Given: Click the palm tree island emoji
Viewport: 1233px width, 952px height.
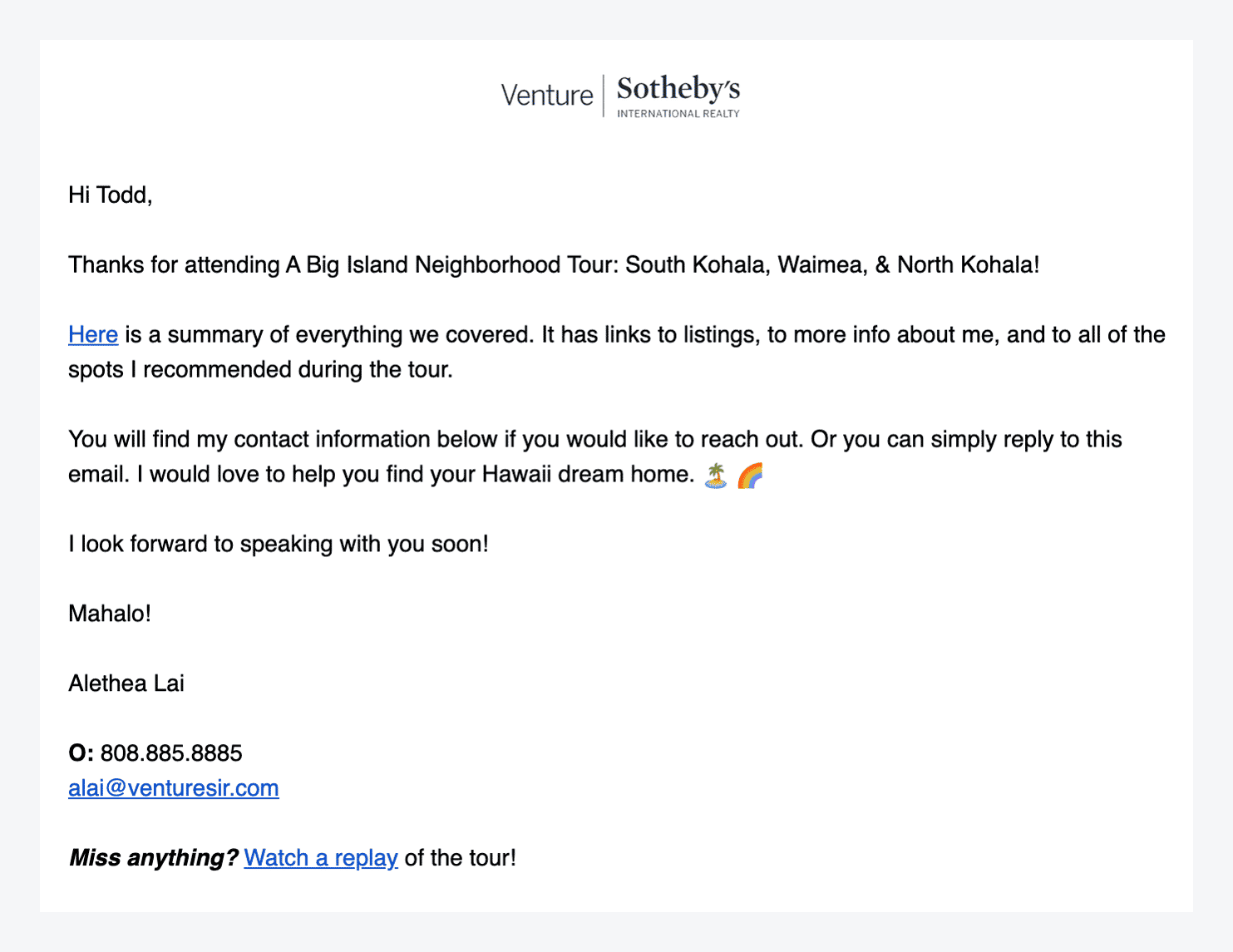Looking at the screenshot, I should (x=716, y=476).
